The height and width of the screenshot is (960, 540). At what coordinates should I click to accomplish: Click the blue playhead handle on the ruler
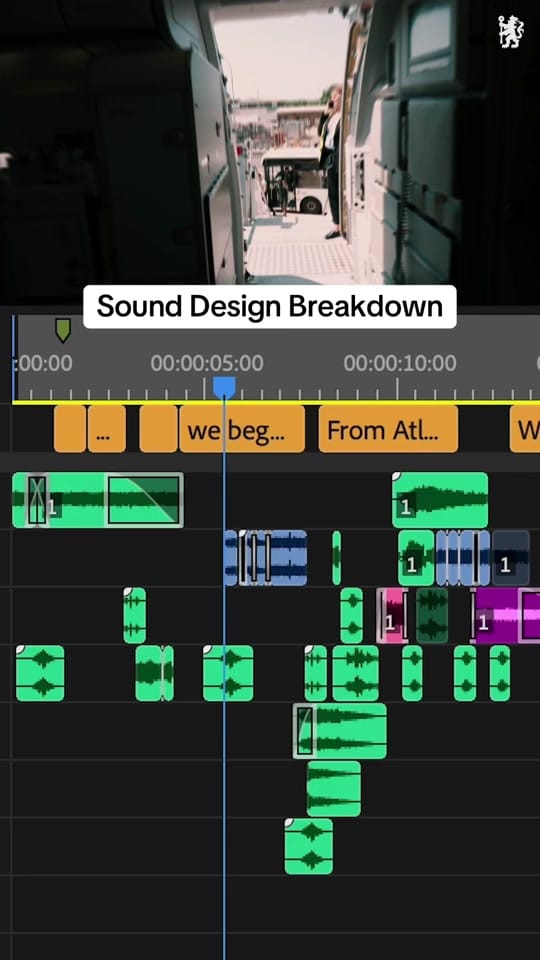(x=224, y=388)
